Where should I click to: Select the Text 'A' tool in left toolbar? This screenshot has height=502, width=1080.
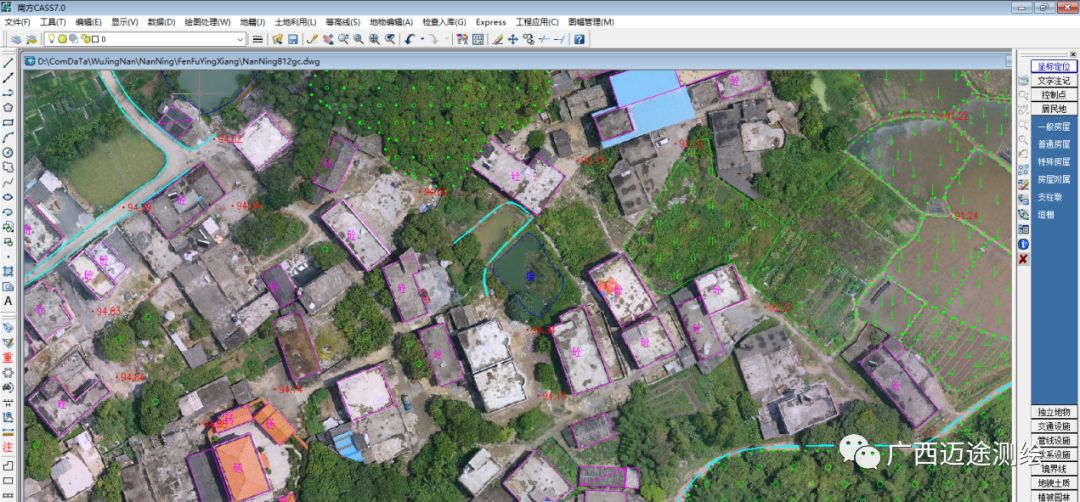(8, 301)
